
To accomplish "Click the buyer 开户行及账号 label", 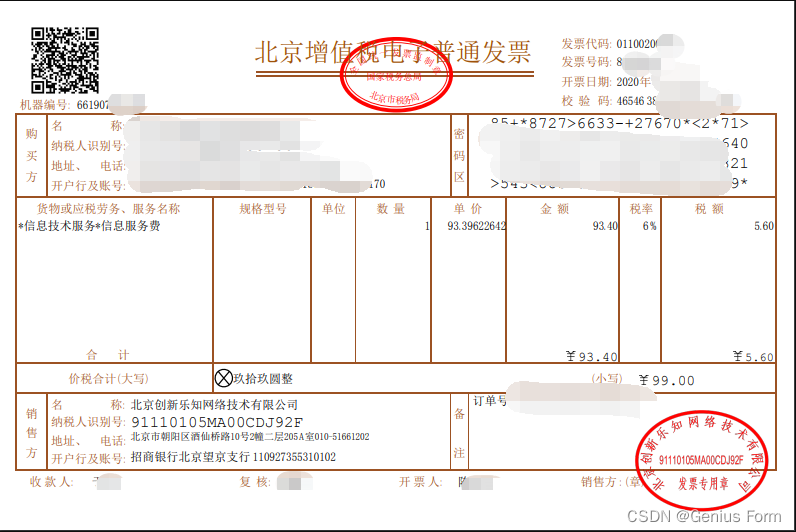I will tap(87, 186).
